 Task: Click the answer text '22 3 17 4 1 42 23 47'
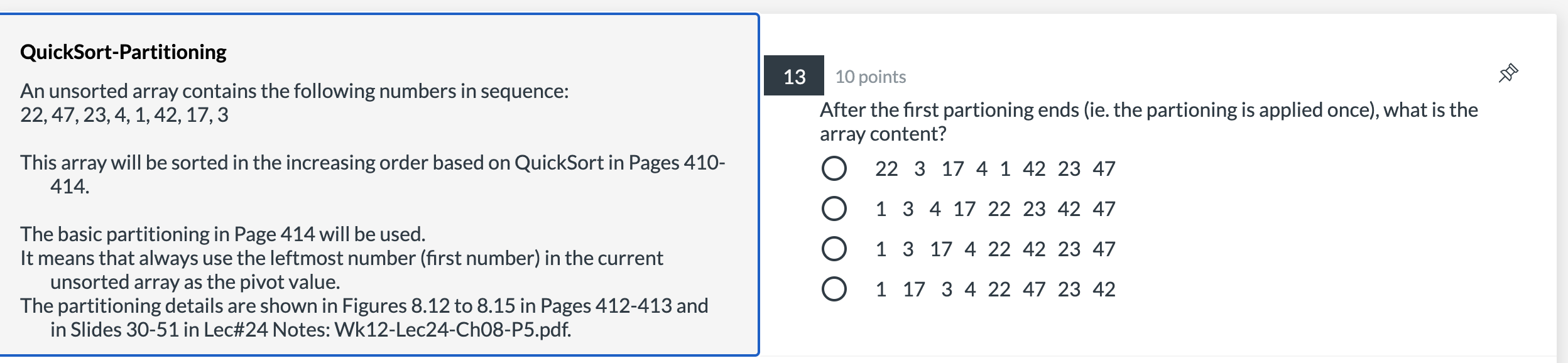(995, 168)
